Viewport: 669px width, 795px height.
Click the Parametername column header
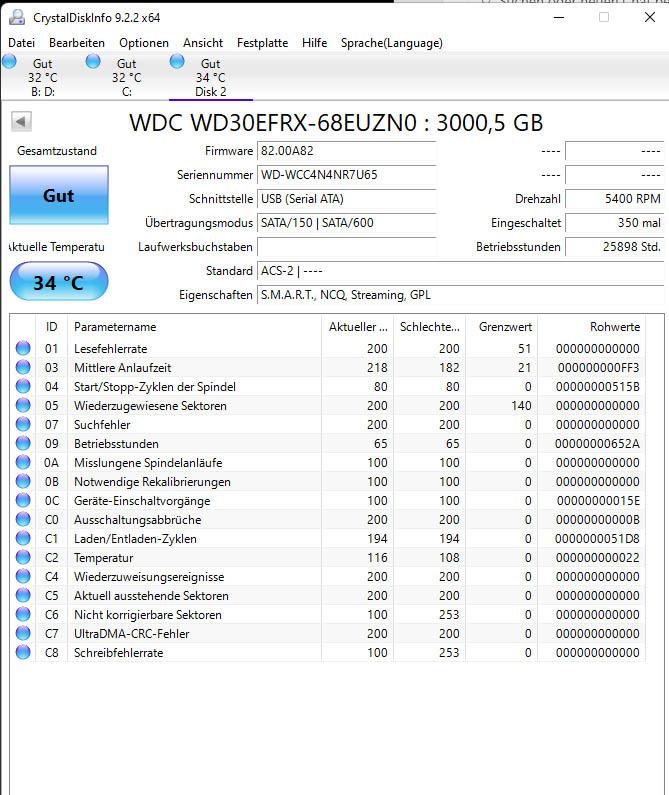tap(194, 327)
